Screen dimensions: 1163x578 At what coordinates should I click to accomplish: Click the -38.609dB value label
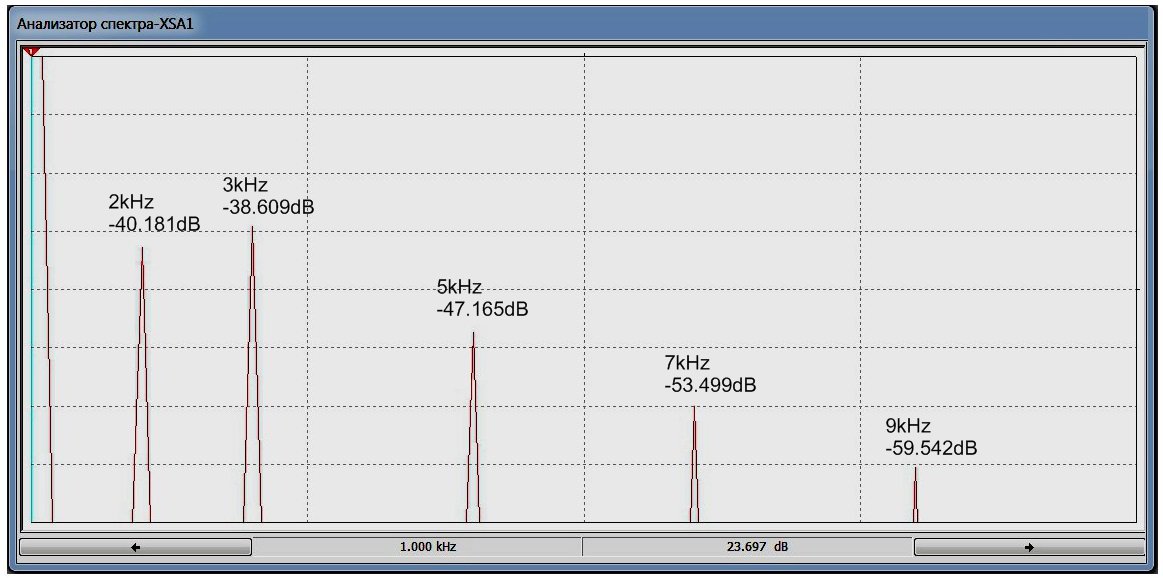[x=268, y=207]
